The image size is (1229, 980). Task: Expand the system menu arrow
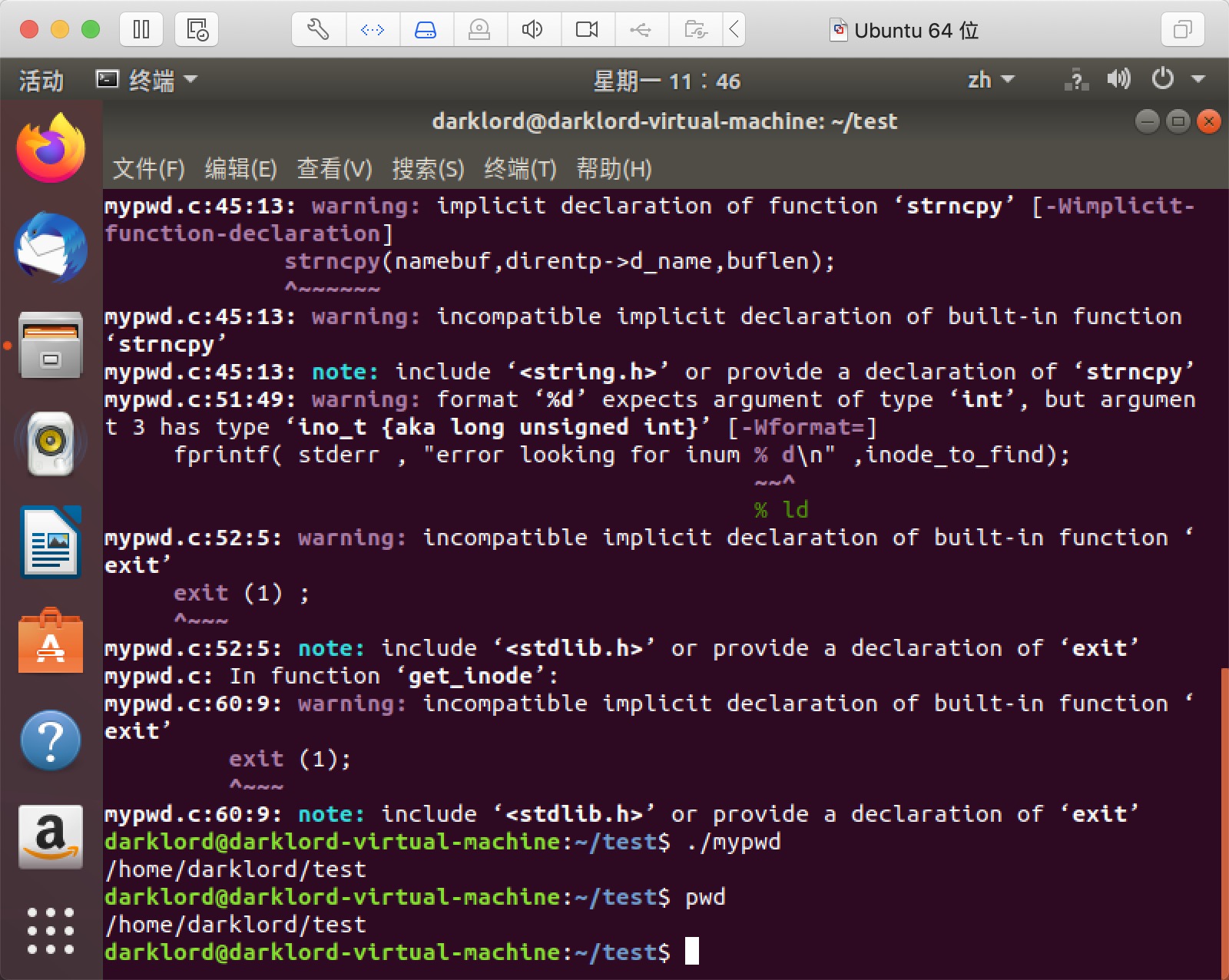pyautogui.click(x=1198, y=79)
